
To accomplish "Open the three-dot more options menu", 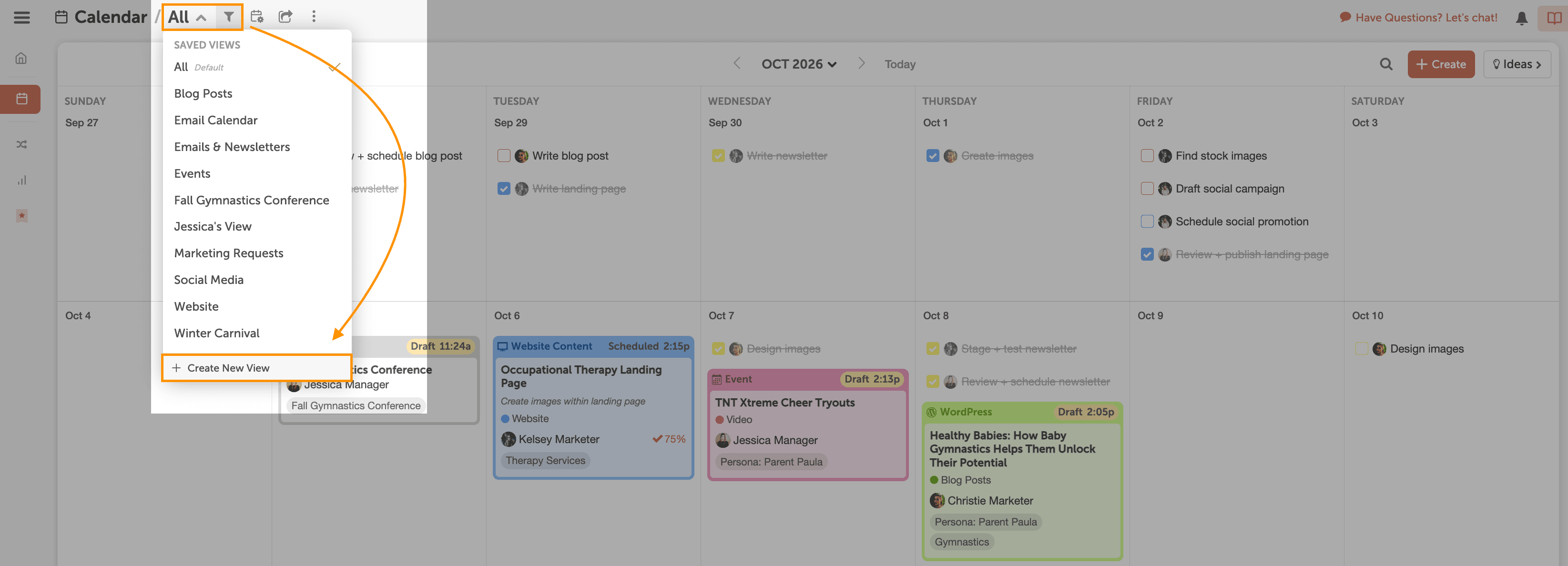I will tap(314, 17).
